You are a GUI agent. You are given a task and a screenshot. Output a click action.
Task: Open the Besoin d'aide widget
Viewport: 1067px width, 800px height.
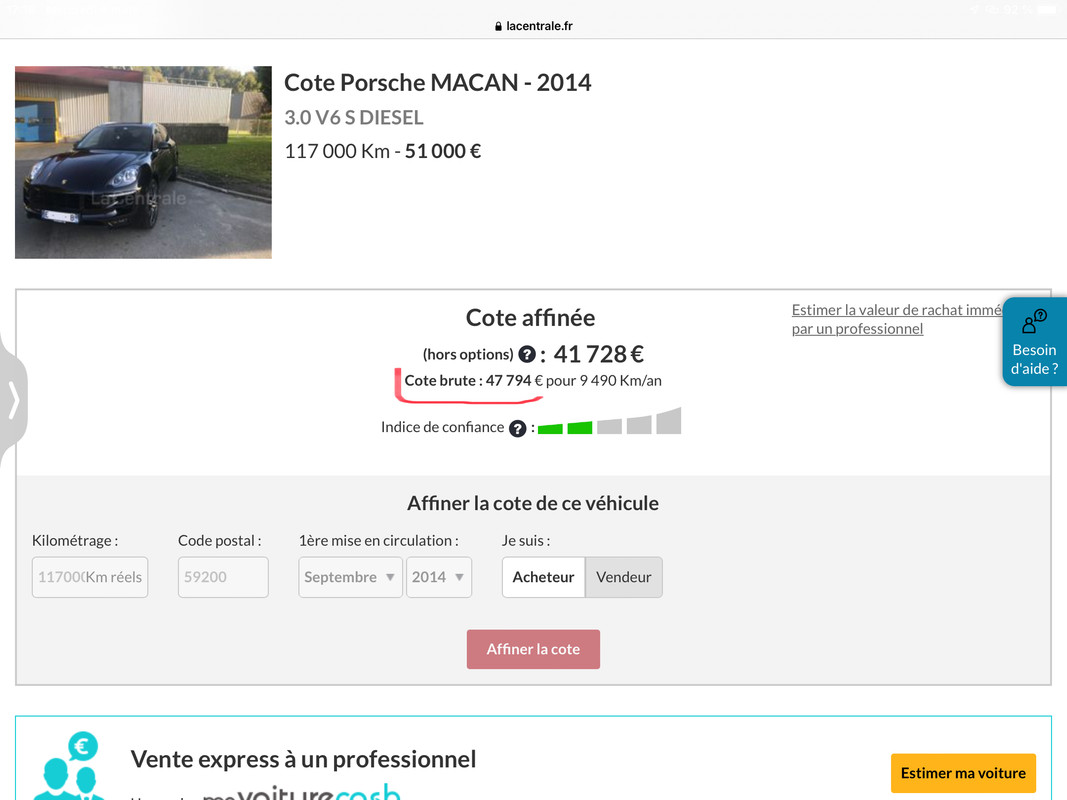[x=1034, y=341]
